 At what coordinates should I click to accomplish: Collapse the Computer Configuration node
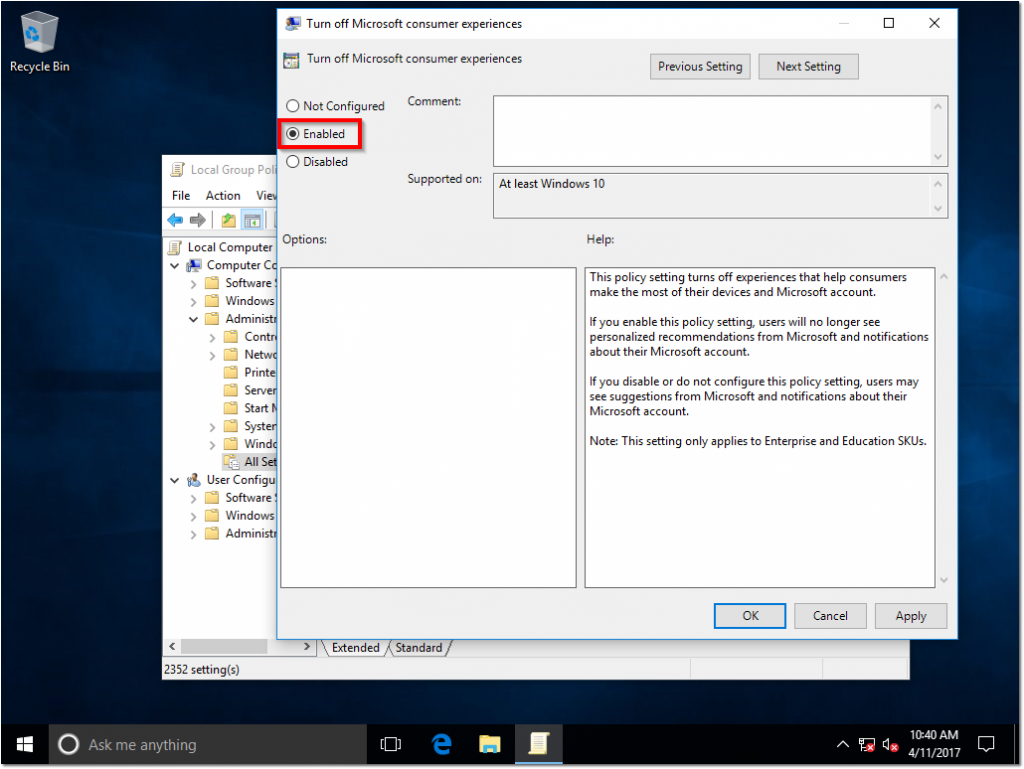tap(174, 266)
